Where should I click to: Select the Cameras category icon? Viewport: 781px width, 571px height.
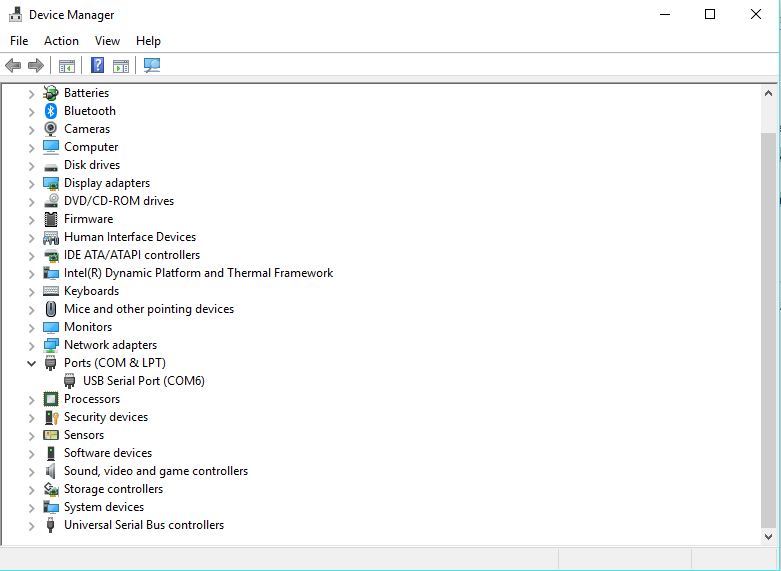[51, 129]
